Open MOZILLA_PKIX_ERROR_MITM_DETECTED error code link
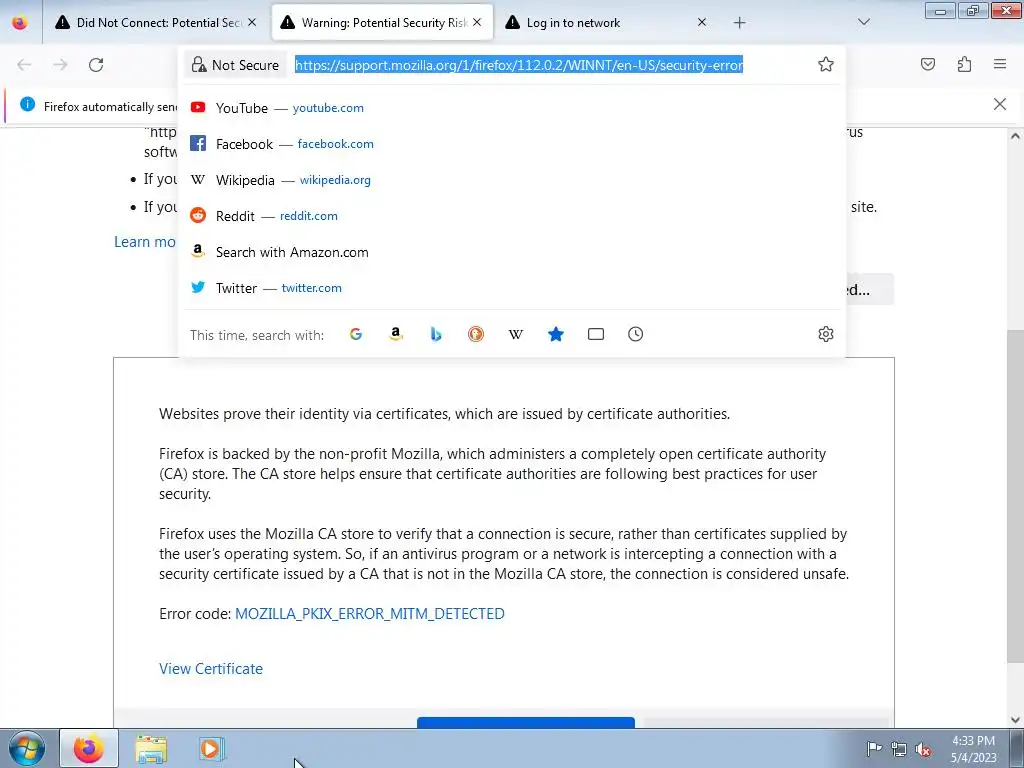Image resolution: width=1024 pixels, height=768 pixels. click(370, 614)
